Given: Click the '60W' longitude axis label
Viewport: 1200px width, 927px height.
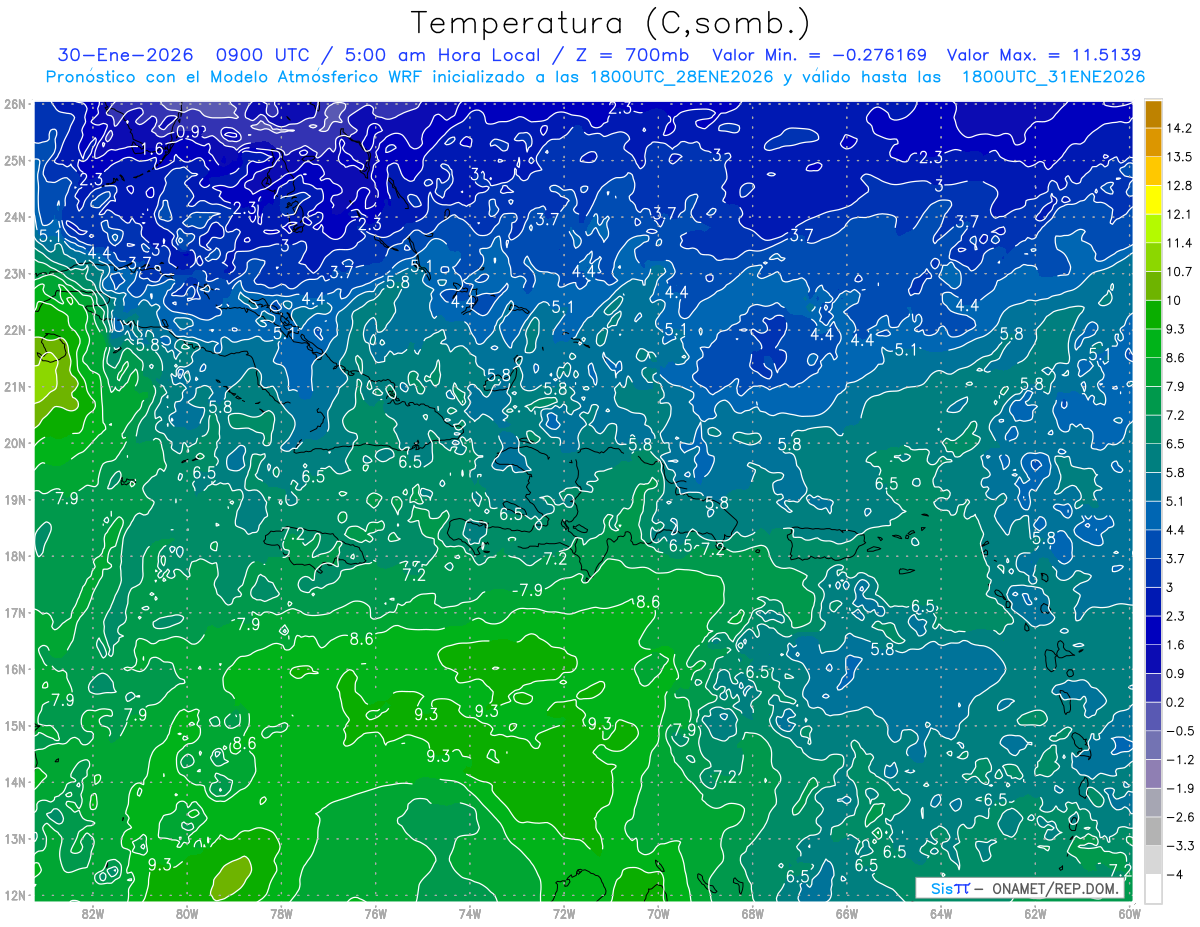Looking at the screenshot, I should pyautogui.click(x=1128, y=914).
